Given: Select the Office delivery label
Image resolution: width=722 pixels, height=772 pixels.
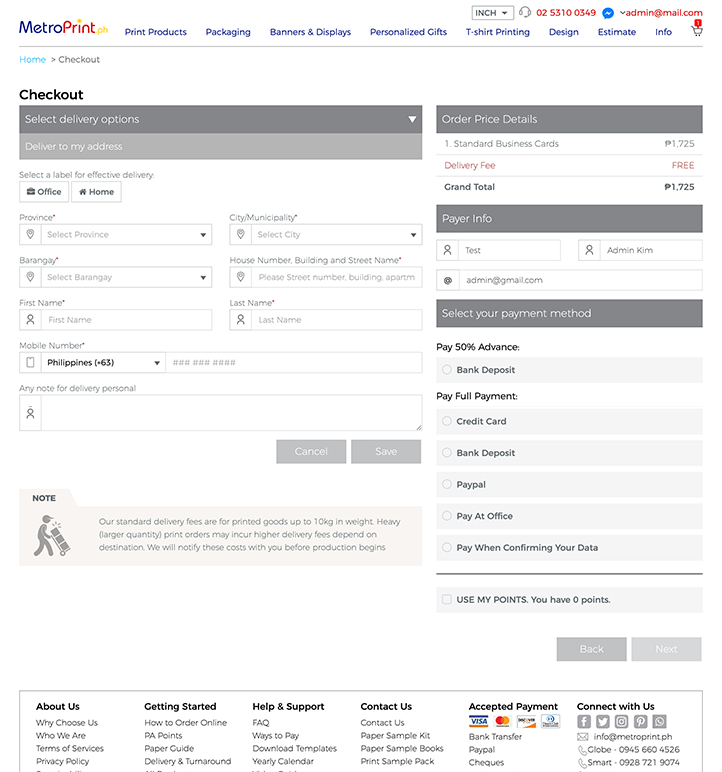Looking at the screenshot, I should (44, 192).
